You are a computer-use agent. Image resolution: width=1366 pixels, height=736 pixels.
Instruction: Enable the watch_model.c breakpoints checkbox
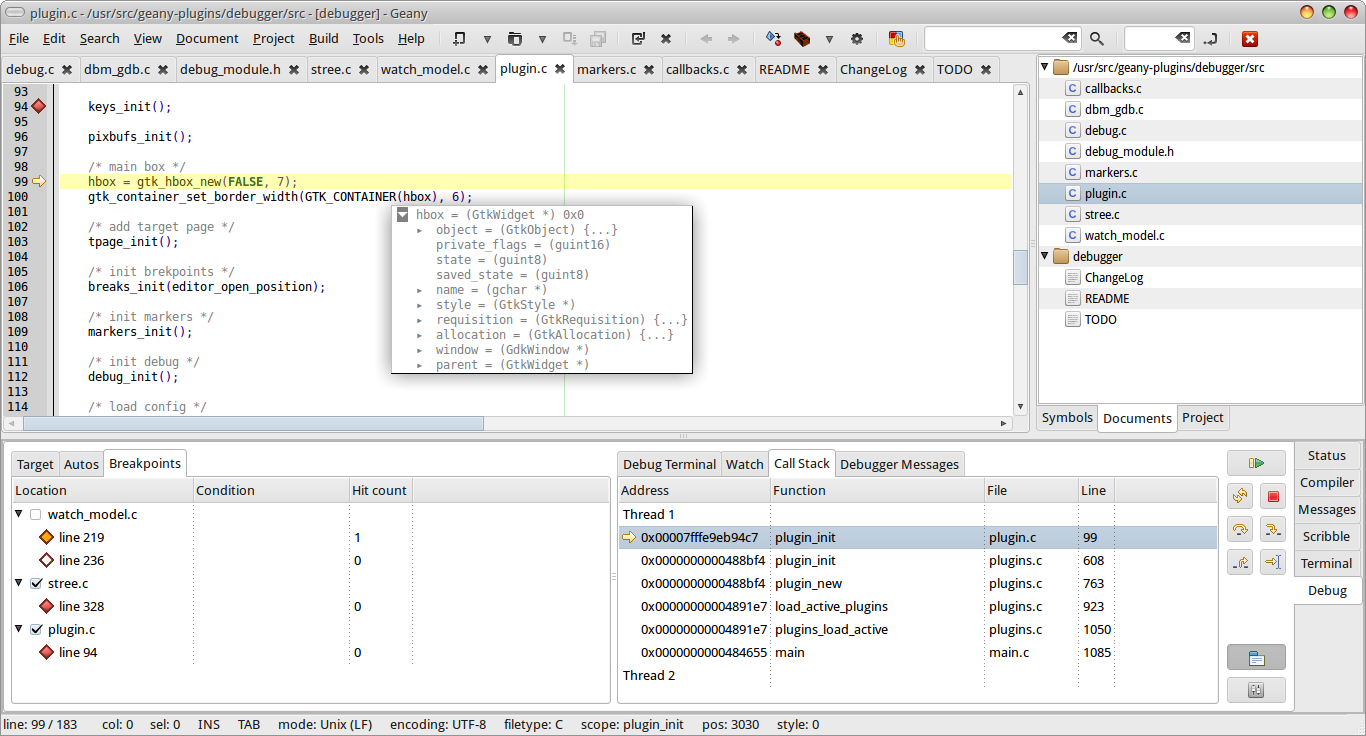coord(36,514)
